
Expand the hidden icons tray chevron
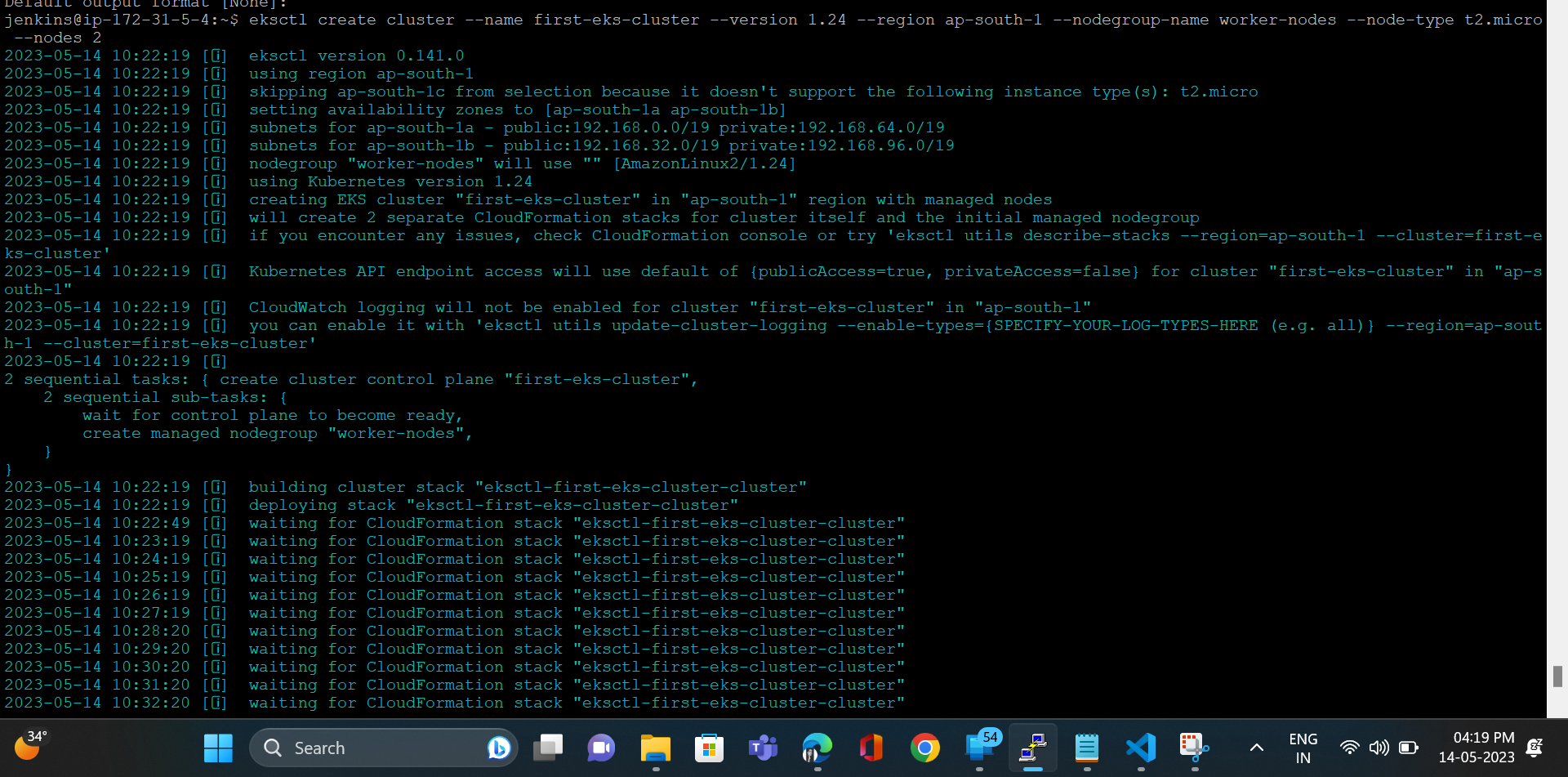tap(1258, 748)
